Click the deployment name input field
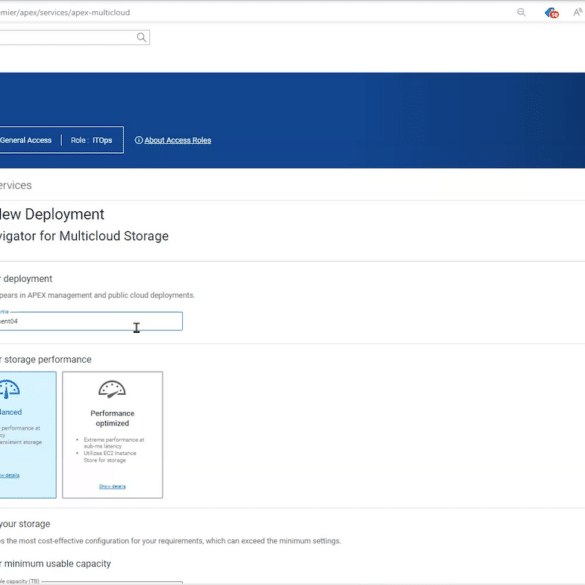 [x=91, y=321]
